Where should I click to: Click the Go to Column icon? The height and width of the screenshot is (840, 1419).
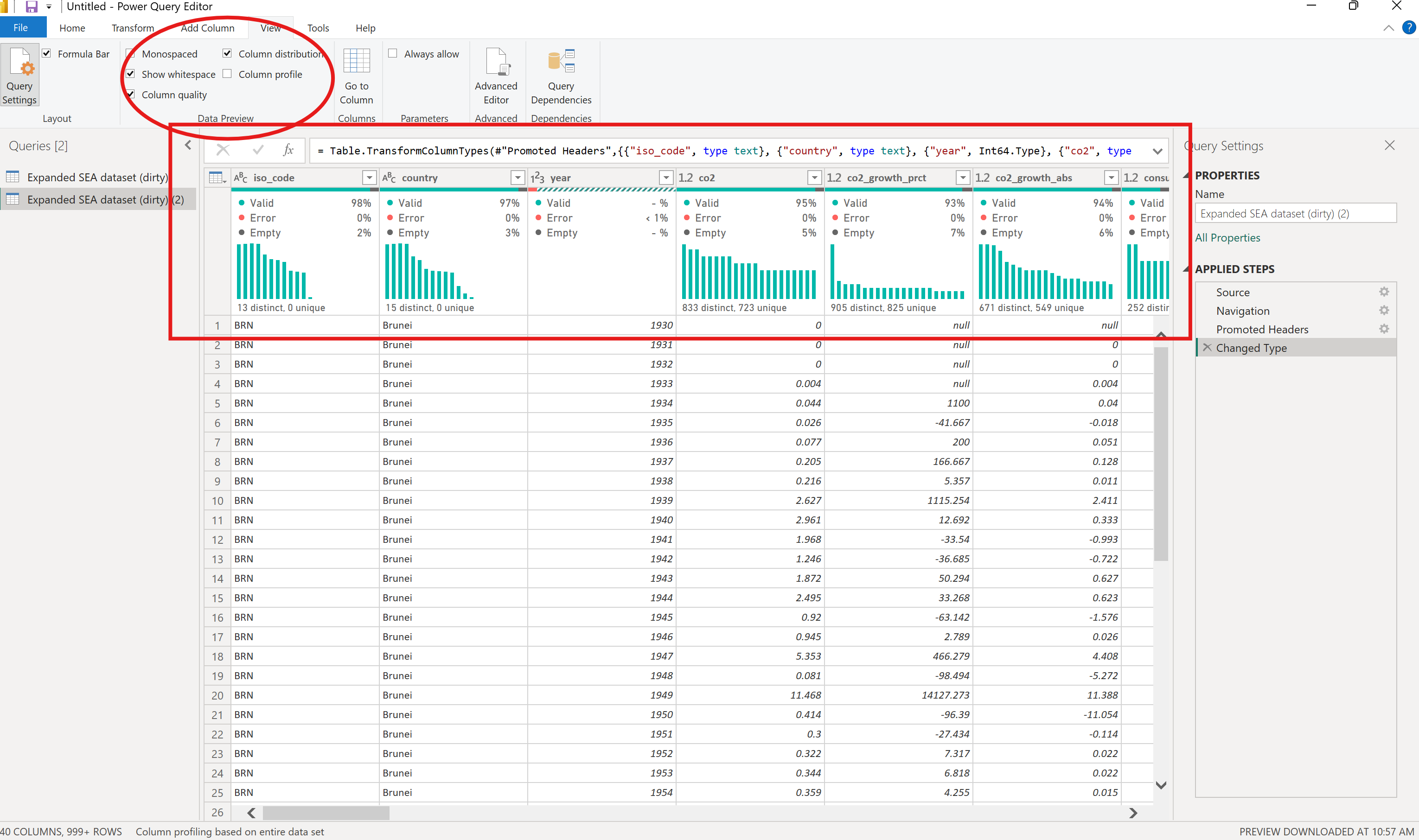point(356,62)
